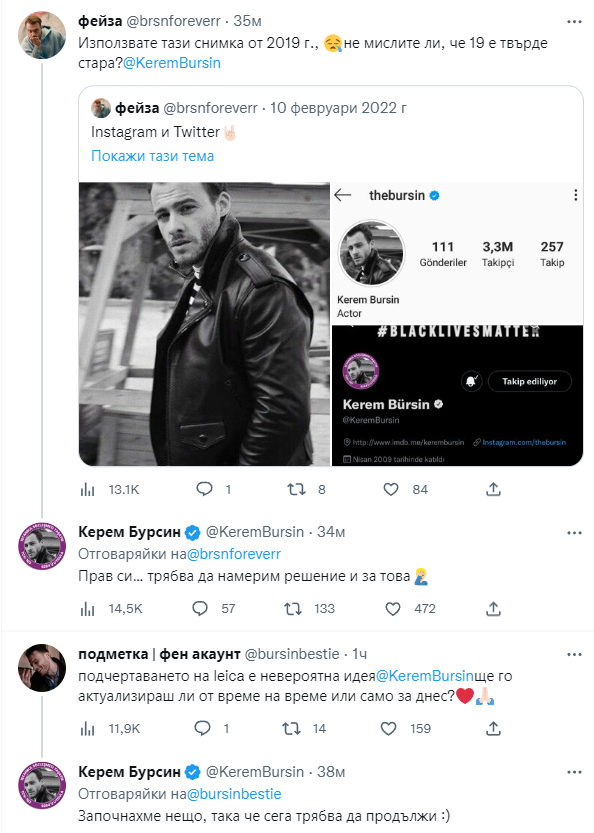Like Керем Бурсин's reply with 472 likes
Screen dimensions: 594x833
[x=393, y=608]
